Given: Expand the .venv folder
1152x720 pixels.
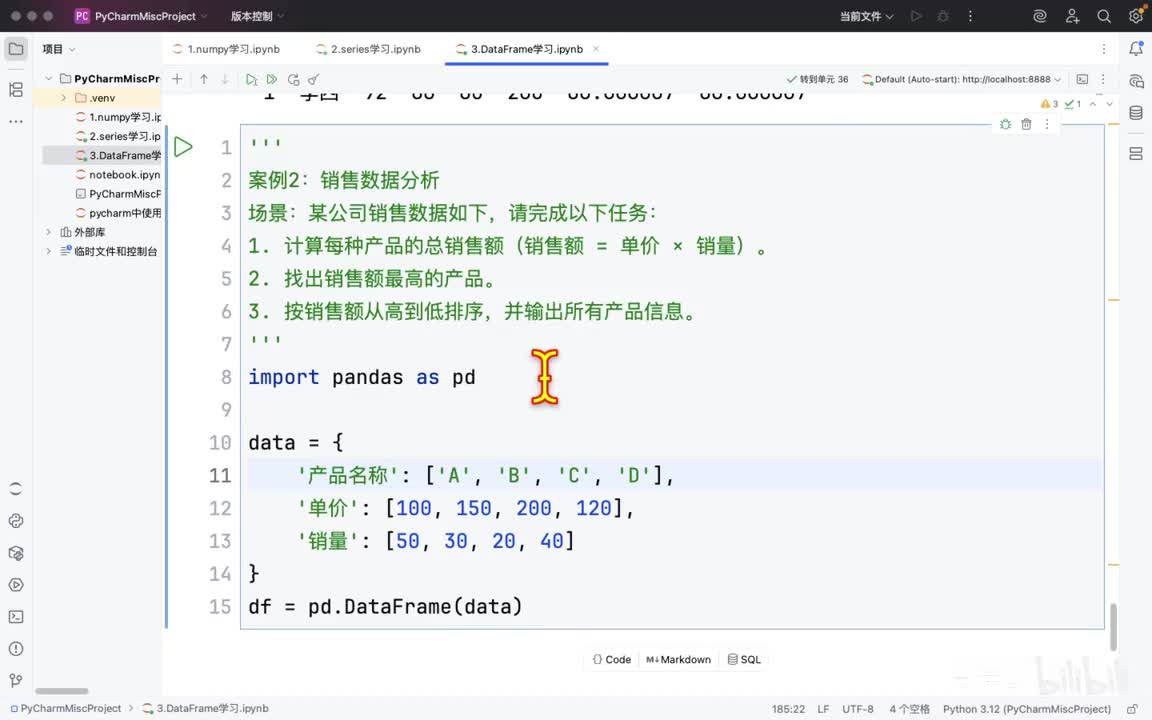Looking at the screenshot, I should (64, 98).
